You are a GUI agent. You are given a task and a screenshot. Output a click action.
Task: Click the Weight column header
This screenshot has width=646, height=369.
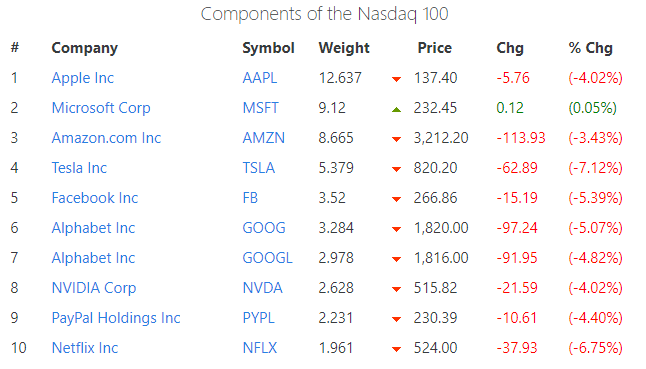click(344, 48)
